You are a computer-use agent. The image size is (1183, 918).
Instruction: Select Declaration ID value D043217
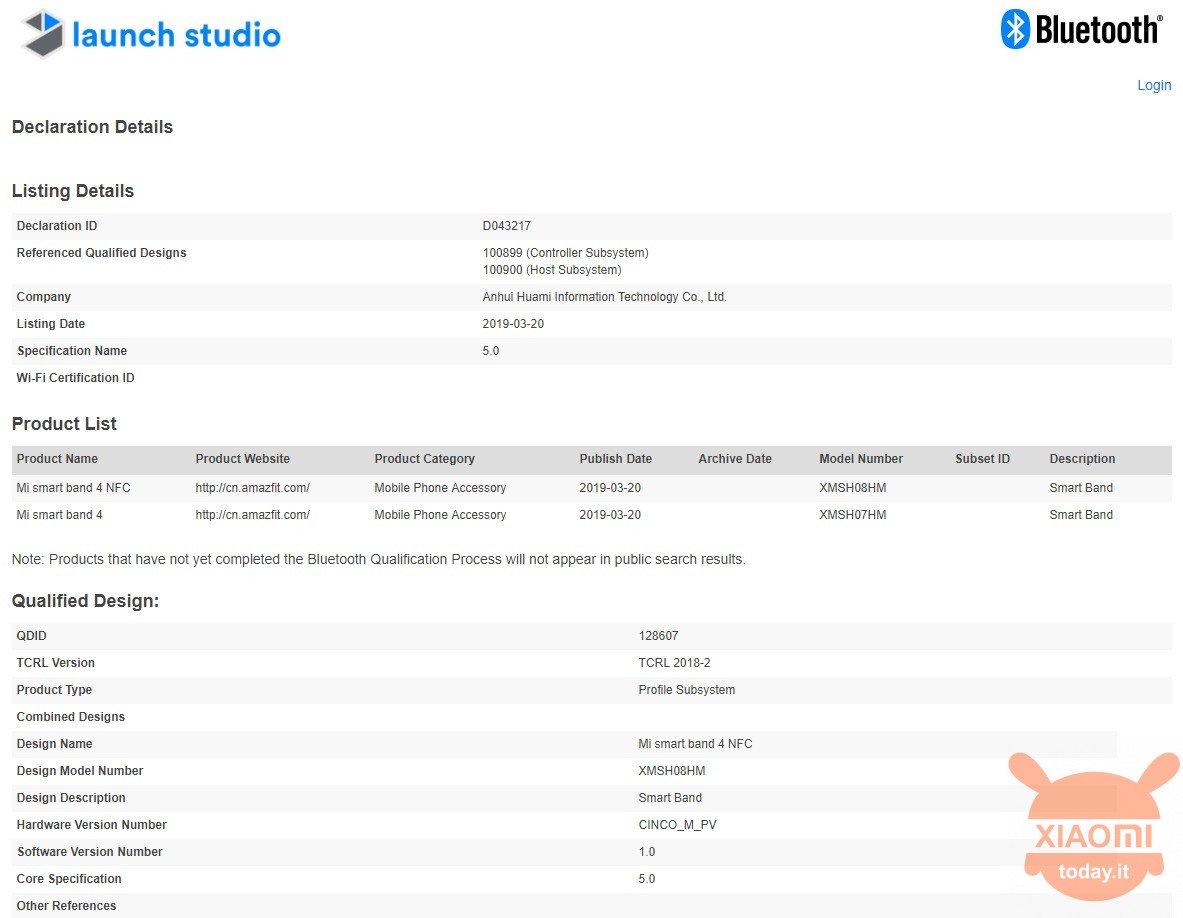[506, 226]
